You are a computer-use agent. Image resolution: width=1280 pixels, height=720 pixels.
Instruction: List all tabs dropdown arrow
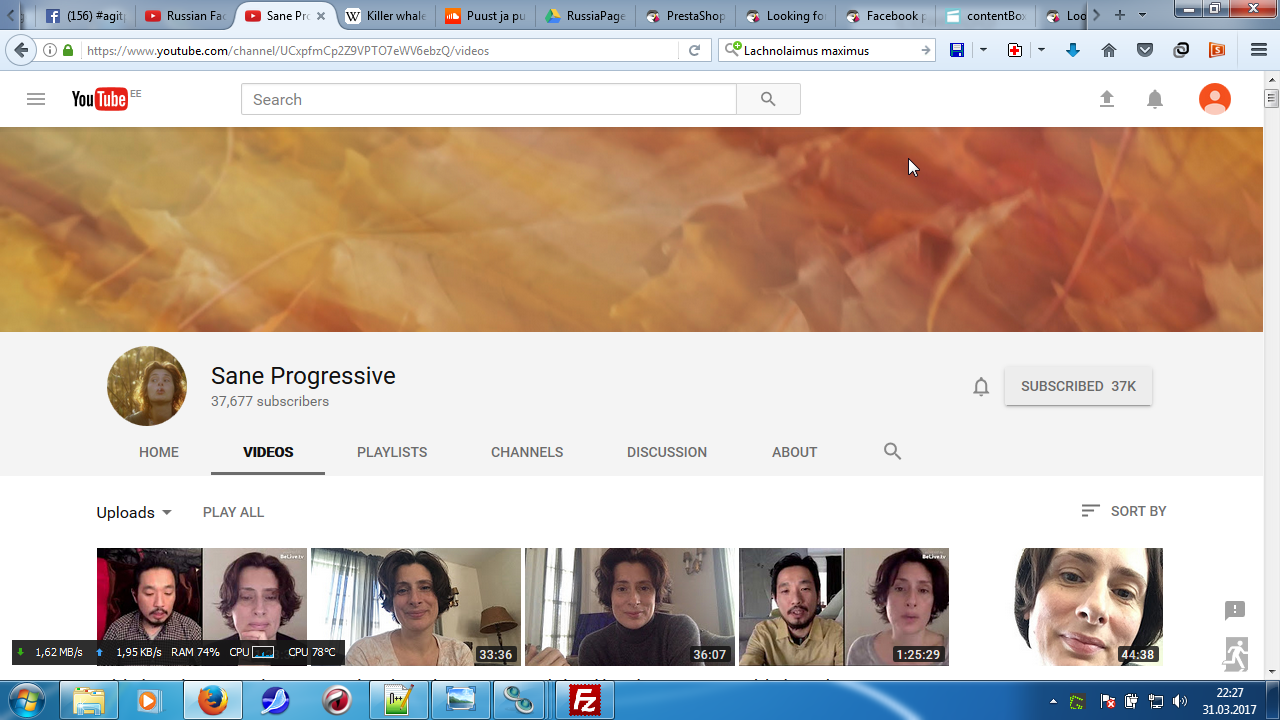(1142, 15)
